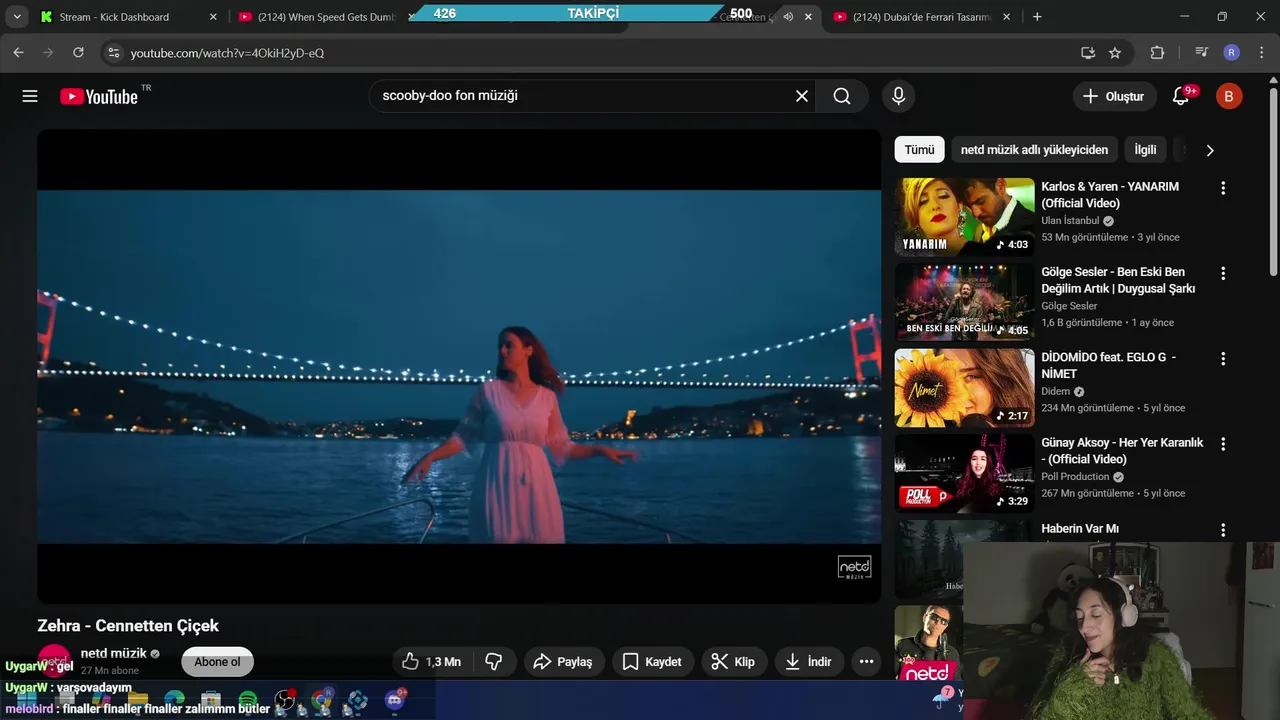
Task: Click the video player area
Action: (x=459, y=366)
